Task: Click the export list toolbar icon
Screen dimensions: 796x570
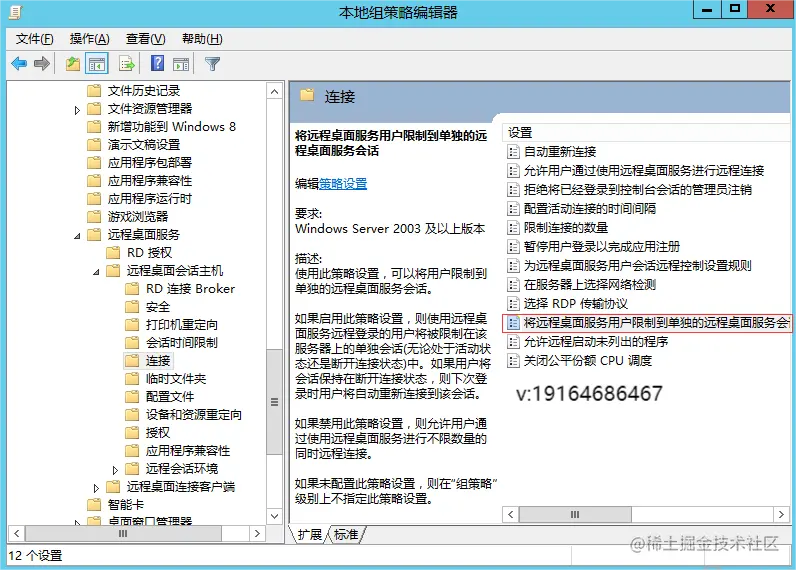Action: [x=126, y=64]
